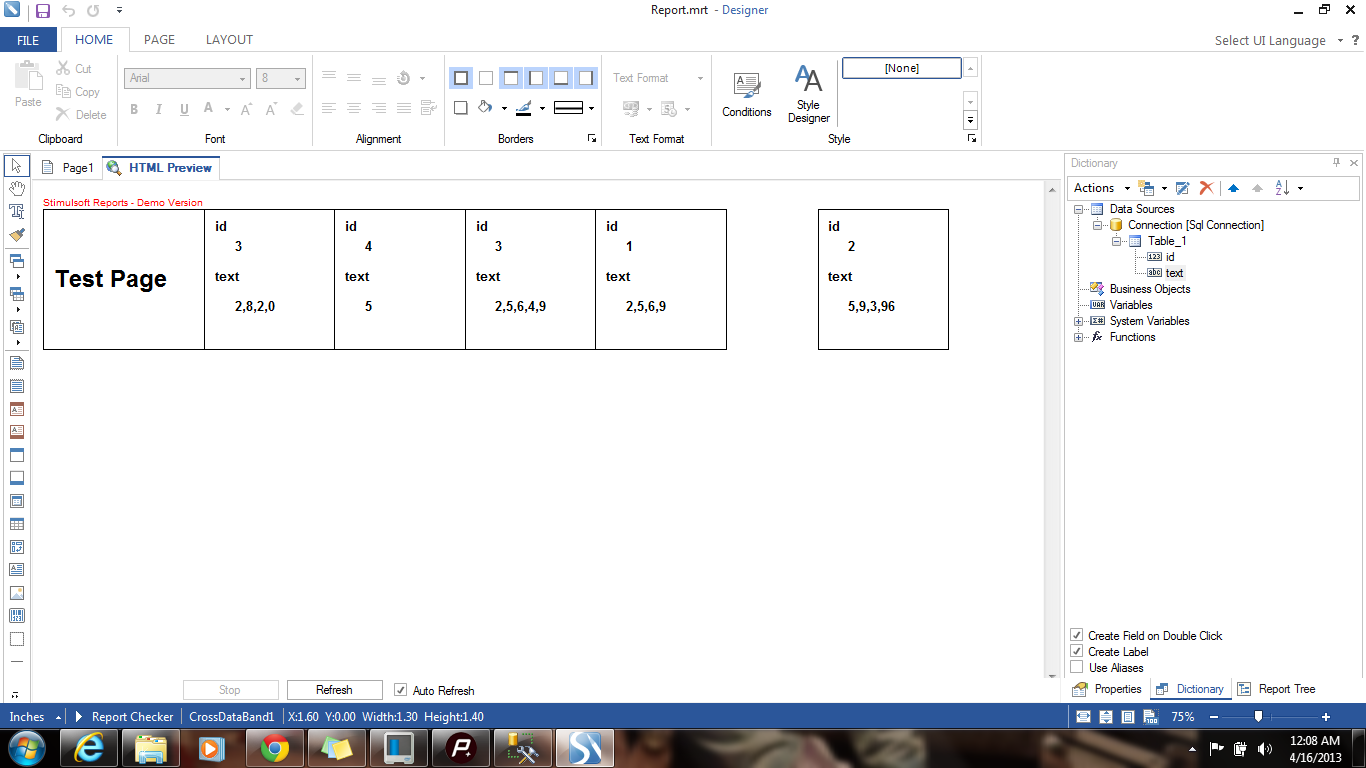This screenshot has width=1366, height=768.
Task: Insert a Table component from the toolbox
Action: 16,524
